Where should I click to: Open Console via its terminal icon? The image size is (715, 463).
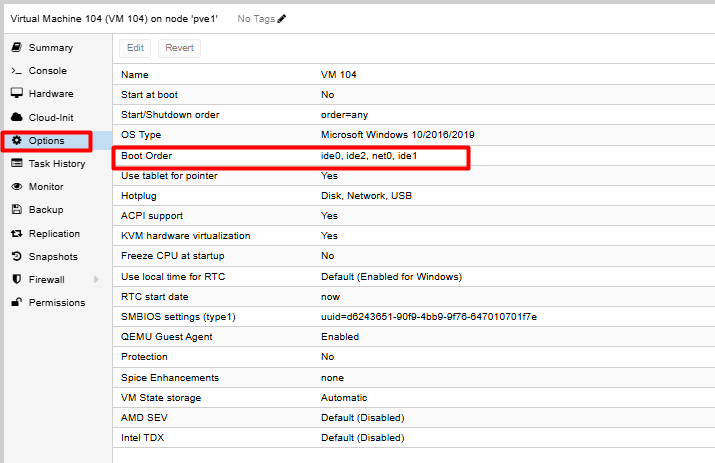[16, 71]
